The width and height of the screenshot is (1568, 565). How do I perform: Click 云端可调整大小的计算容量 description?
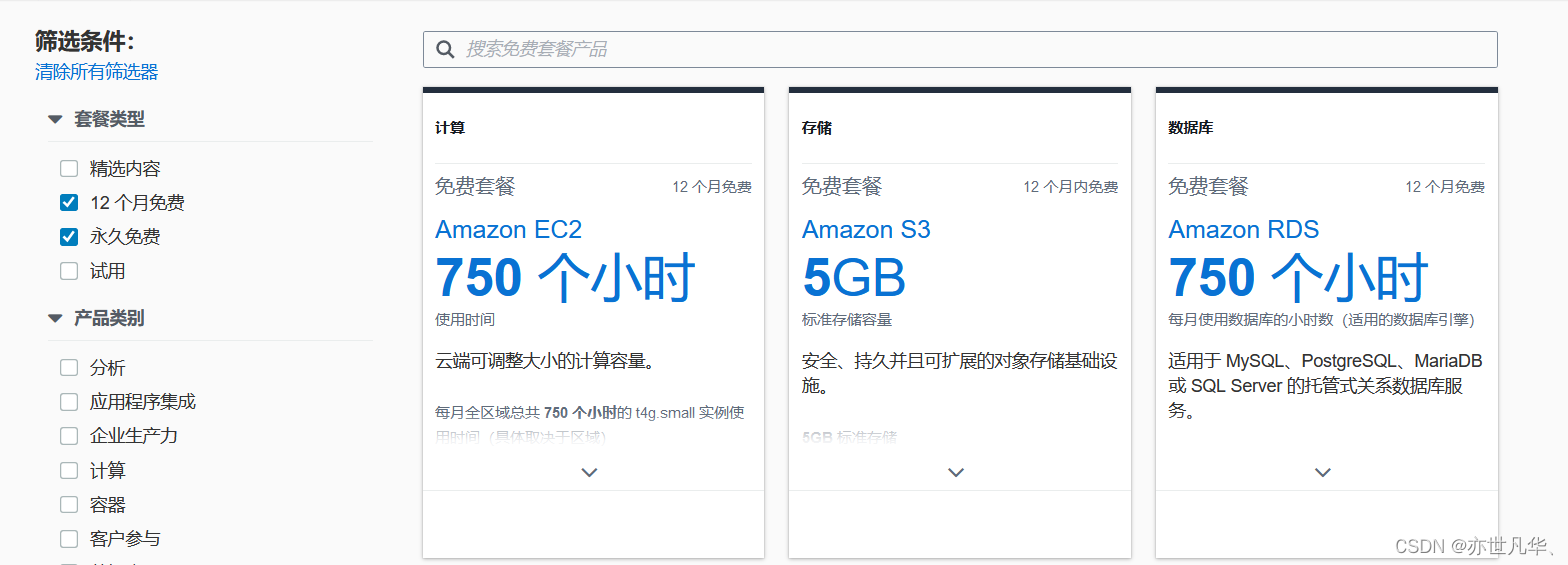[545, 360]
